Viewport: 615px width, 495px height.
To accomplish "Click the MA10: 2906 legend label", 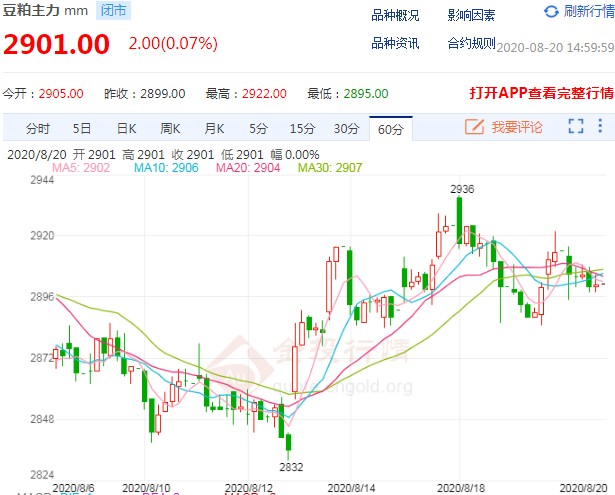I will [166, 168].
